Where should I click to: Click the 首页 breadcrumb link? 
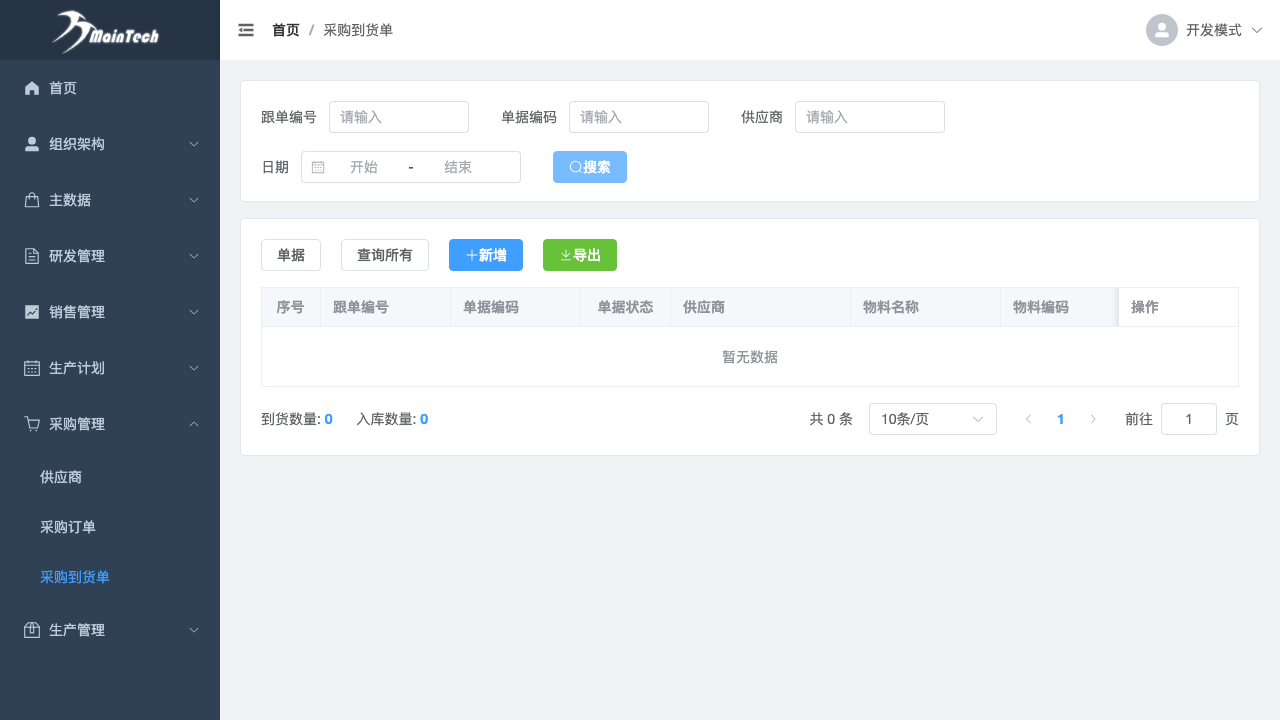(x=285, y=30)
